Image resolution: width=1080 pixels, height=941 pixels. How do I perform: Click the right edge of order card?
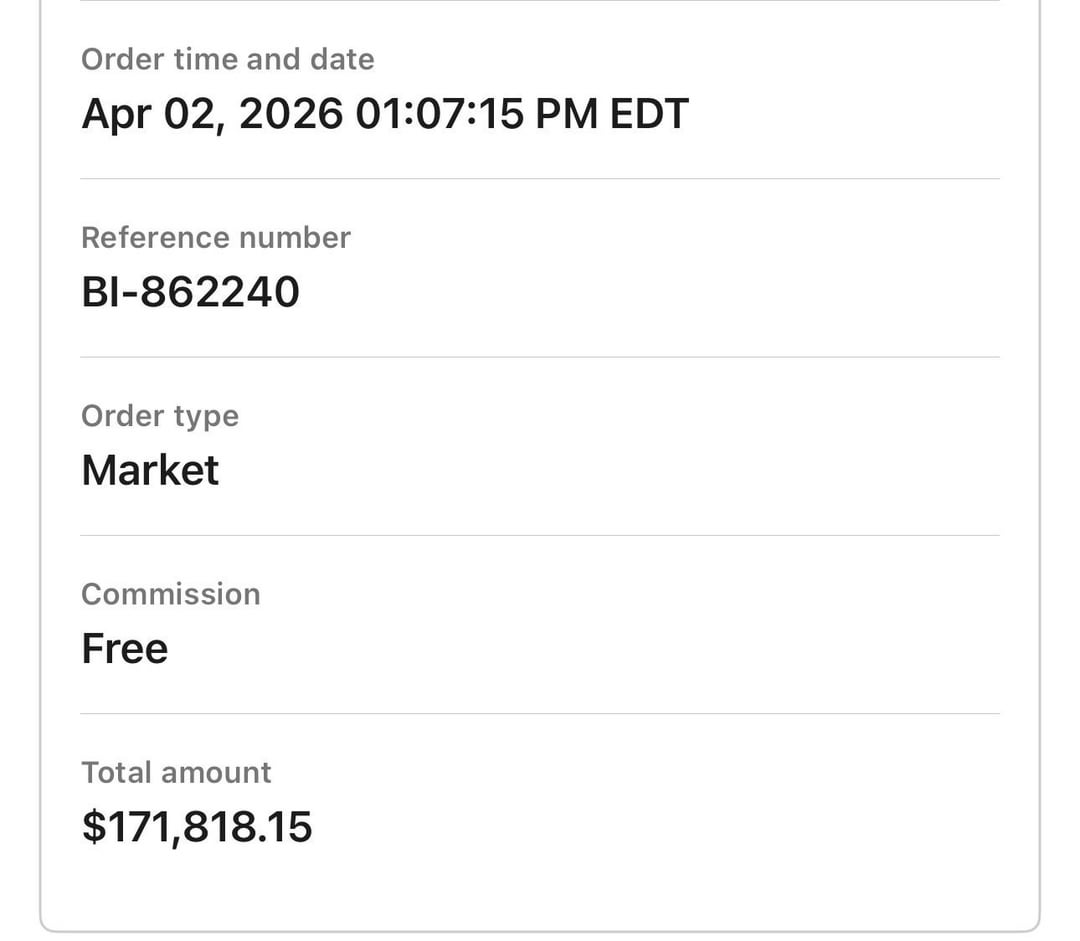click(x=1040, y=450)
